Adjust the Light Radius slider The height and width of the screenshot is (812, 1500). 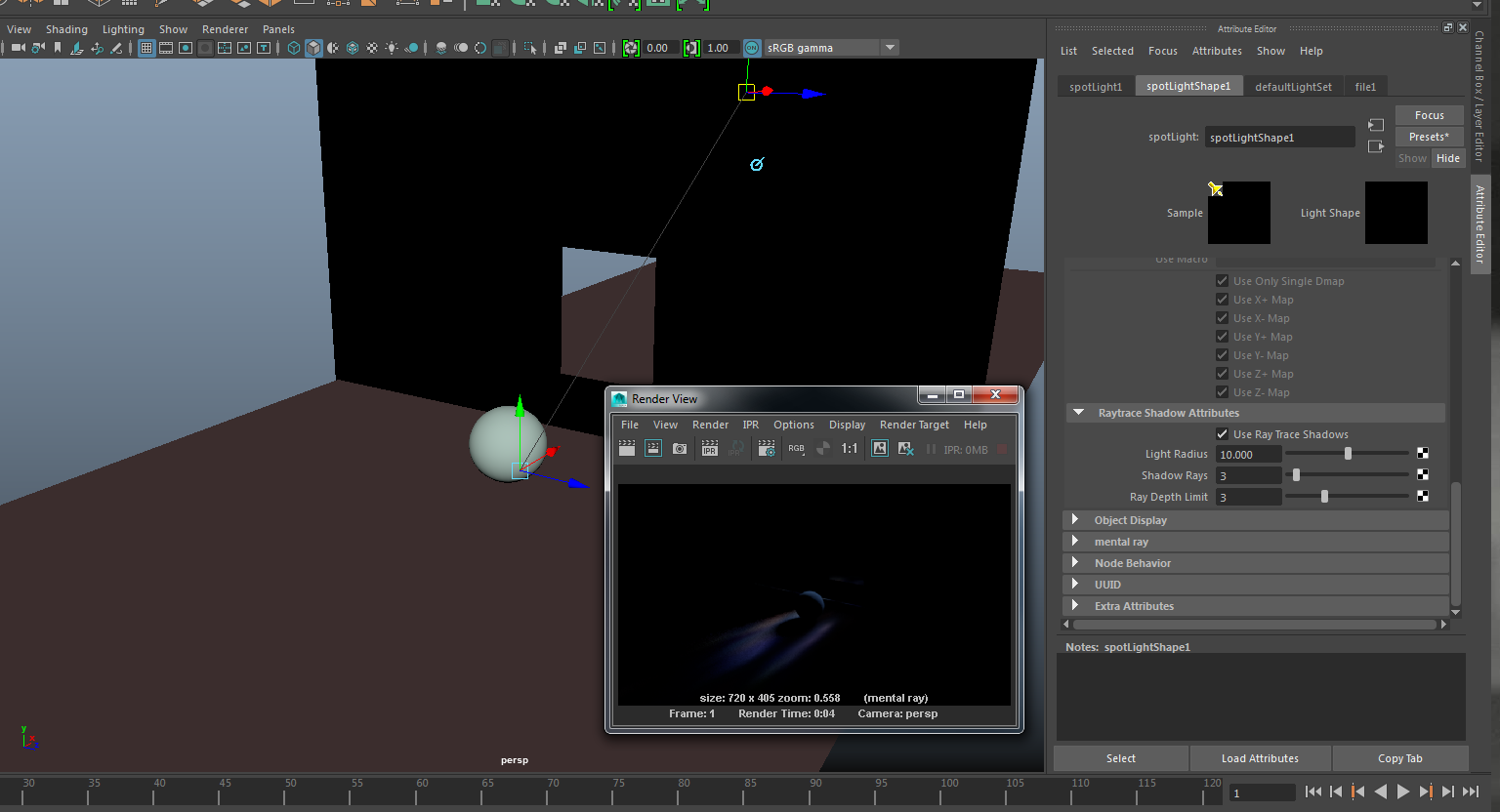click(x=1348, y=454)
